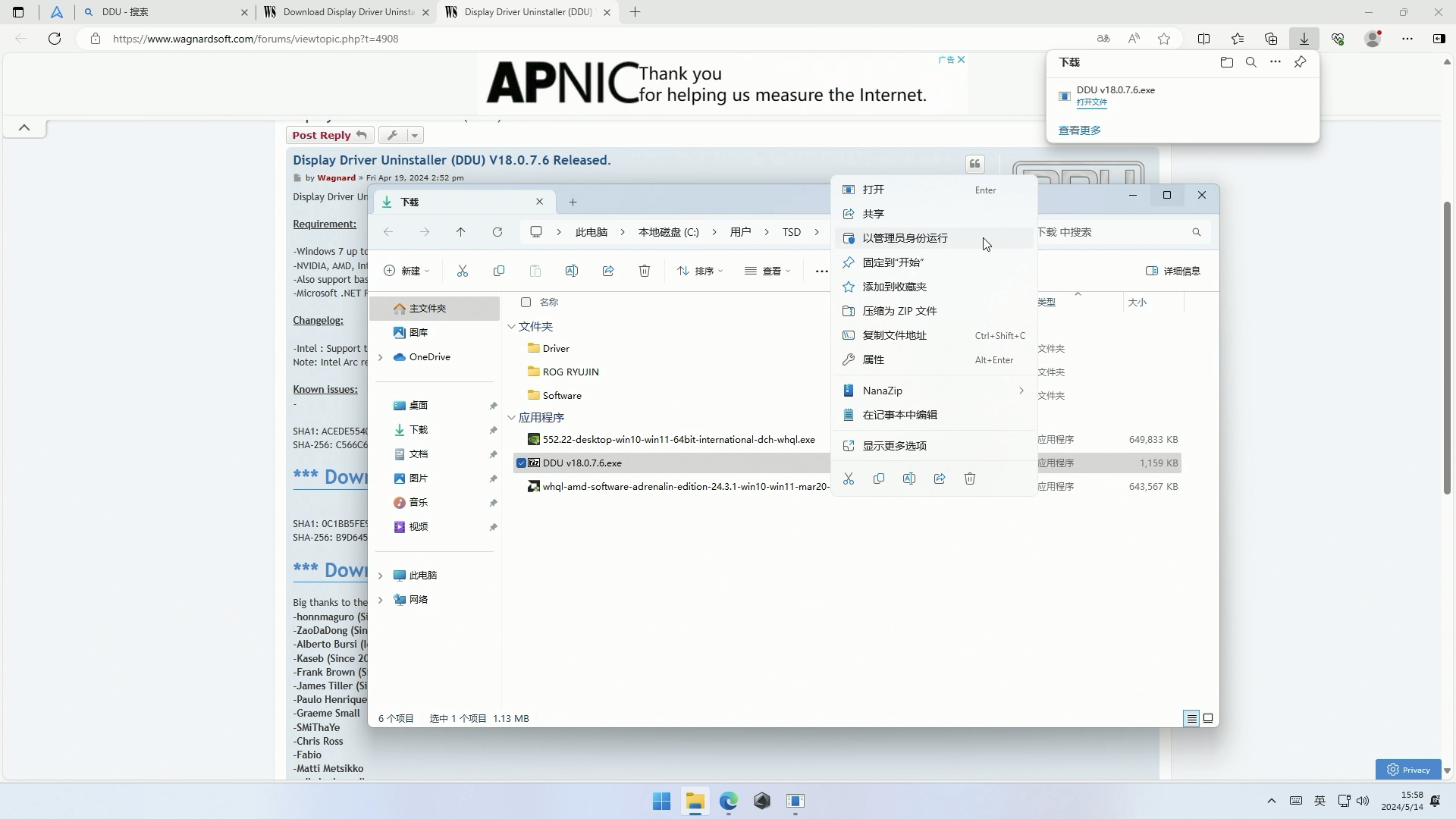Collapse the 应用程序 group
The width and height of the screenshot is (1456, 819).
511,417
